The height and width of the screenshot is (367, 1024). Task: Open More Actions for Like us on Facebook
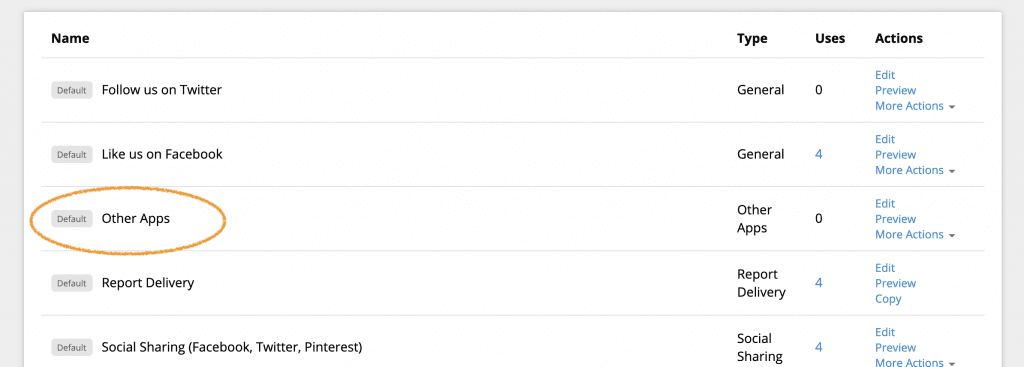click(x=915, y=170)
